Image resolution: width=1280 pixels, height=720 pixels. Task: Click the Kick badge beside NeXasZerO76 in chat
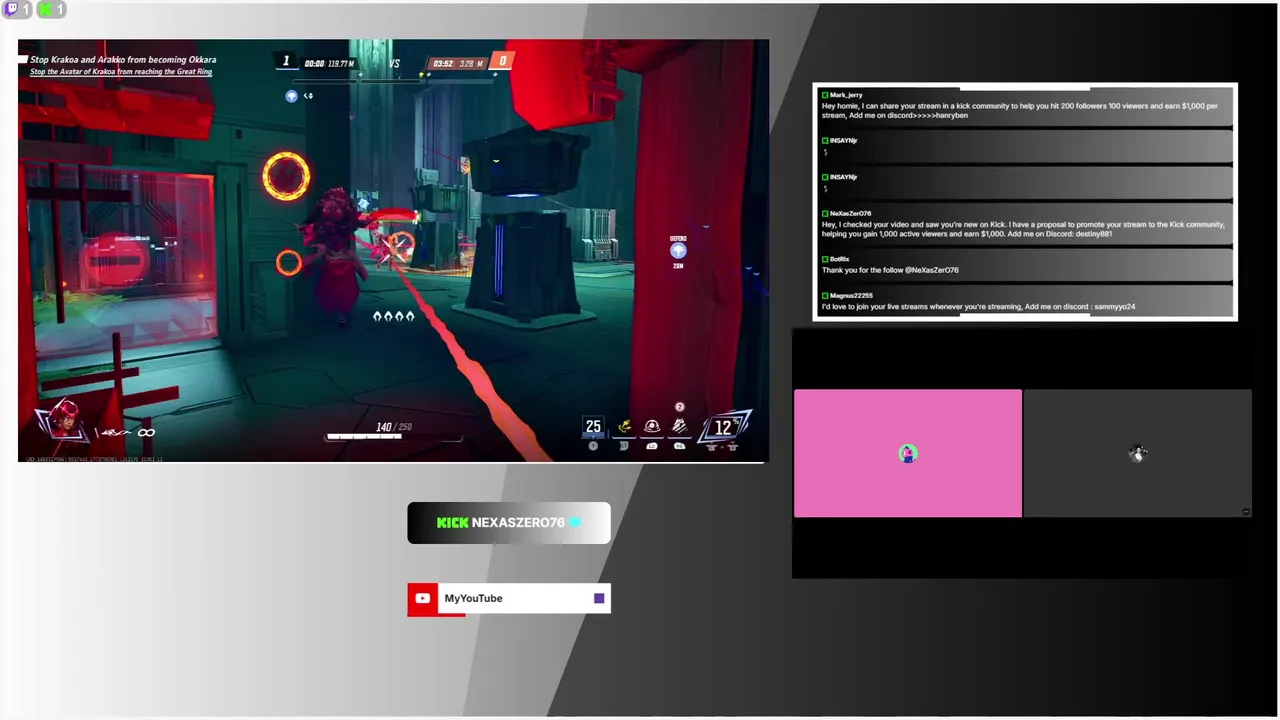(x=825, y=213)
